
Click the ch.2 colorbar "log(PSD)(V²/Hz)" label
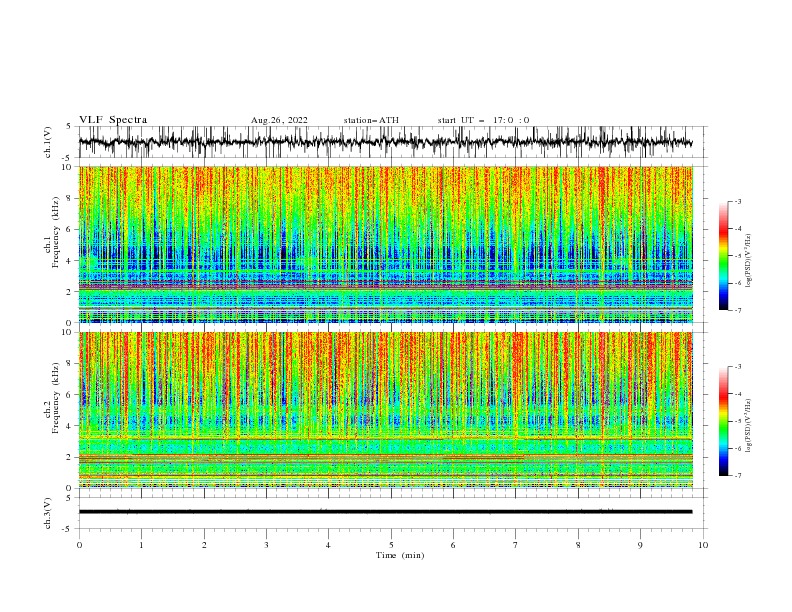click(x=748, y=425)
